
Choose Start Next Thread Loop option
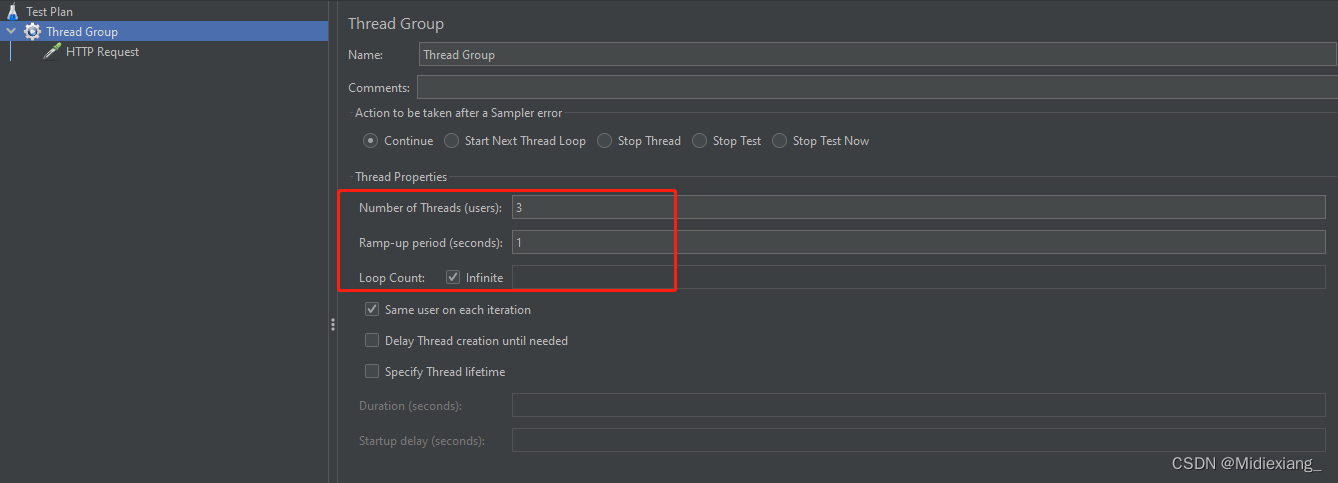(452, 141)
